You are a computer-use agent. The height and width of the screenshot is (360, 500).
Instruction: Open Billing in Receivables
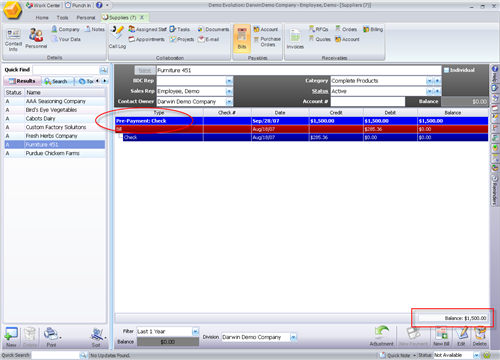click(373, 29)
